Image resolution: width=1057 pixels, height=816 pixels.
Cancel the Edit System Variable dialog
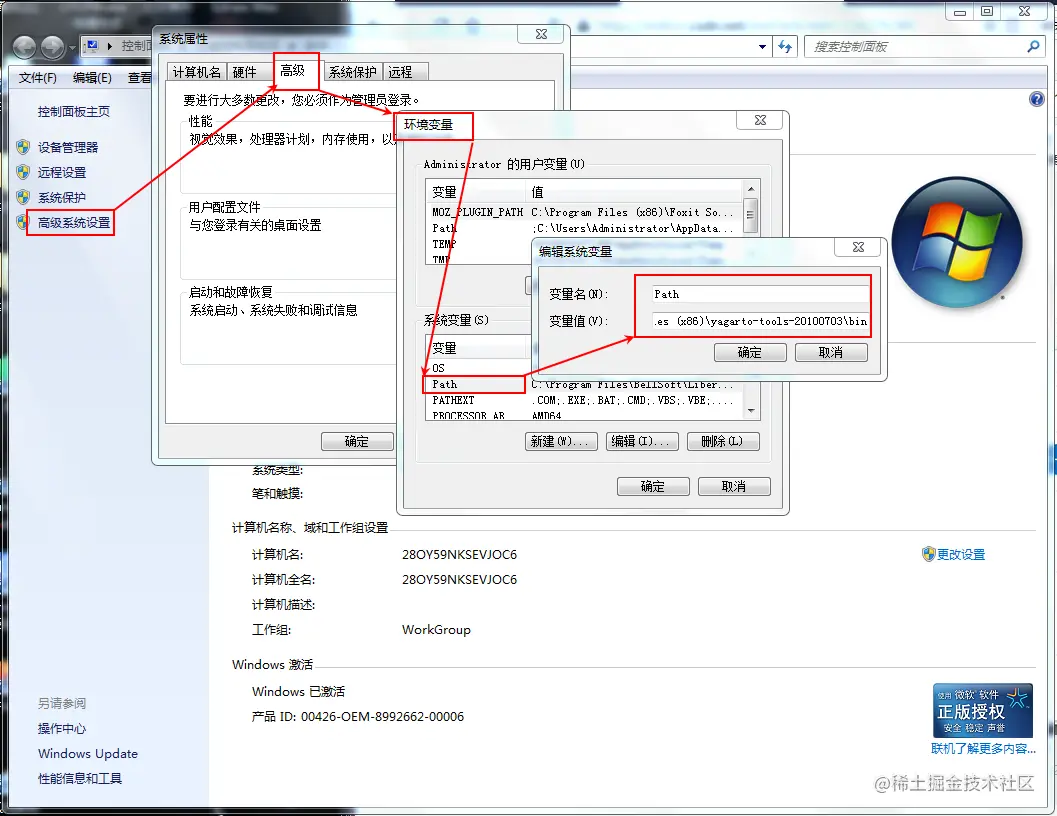coord(831,352)
